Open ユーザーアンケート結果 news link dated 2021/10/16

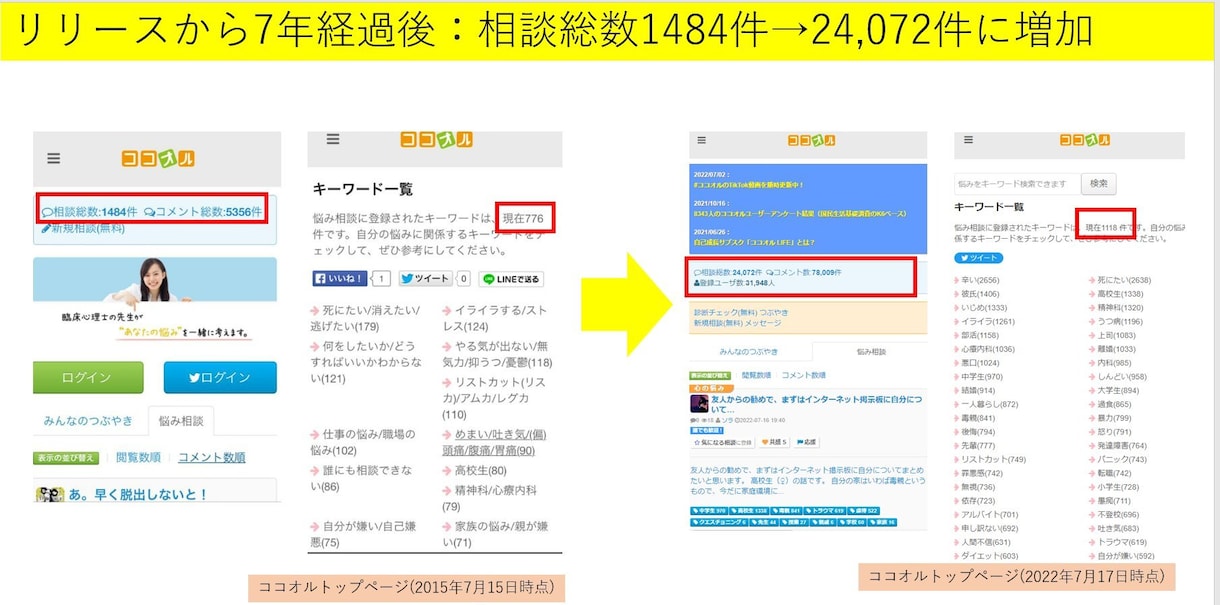pyautogui.click(x=800, y=214)
